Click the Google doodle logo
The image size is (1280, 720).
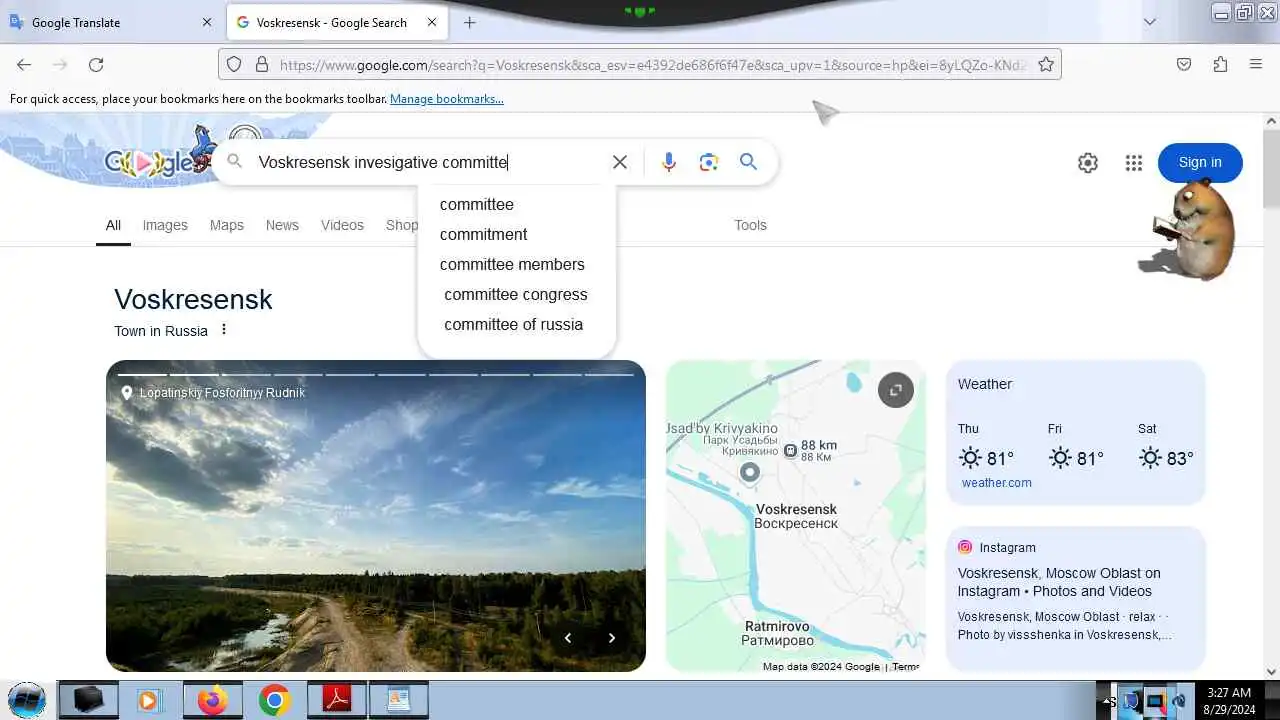[x=158, y=160]
